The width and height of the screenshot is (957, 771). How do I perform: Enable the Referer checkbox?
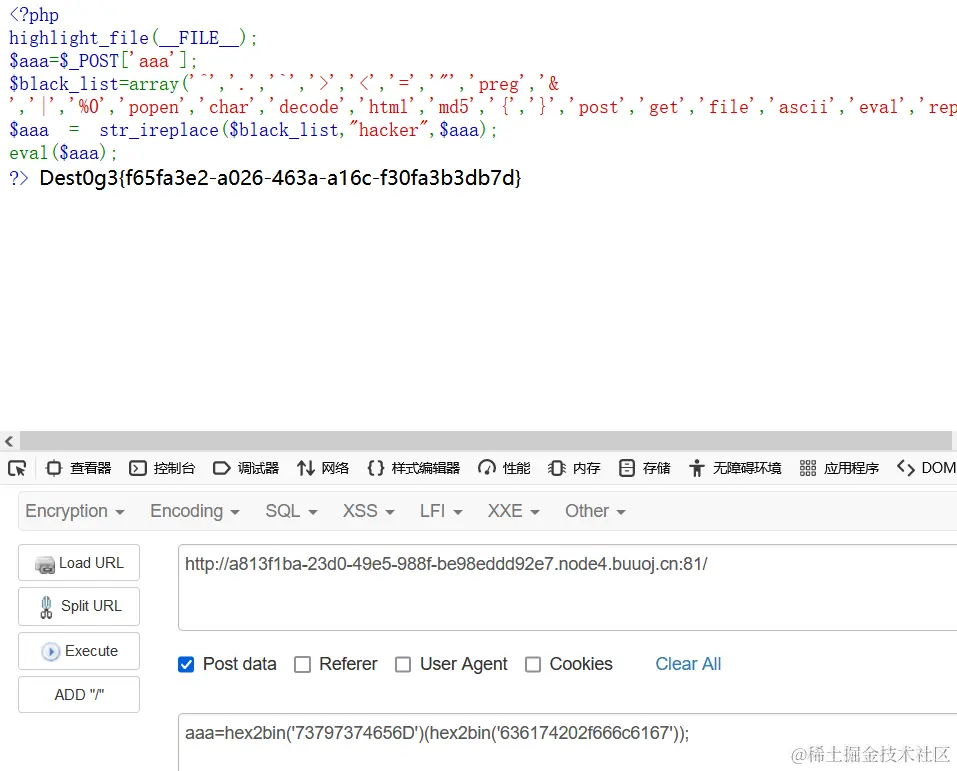[x=302, y=664]
